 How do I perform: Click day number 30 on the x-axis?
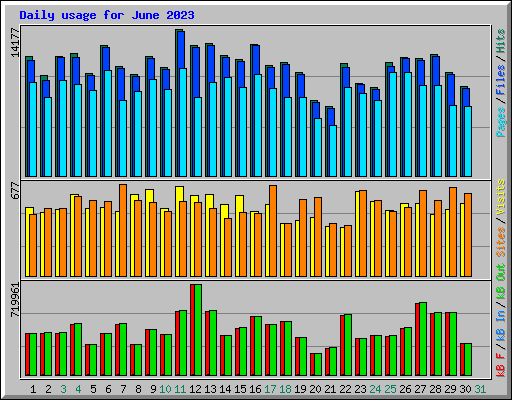[465, 389]
